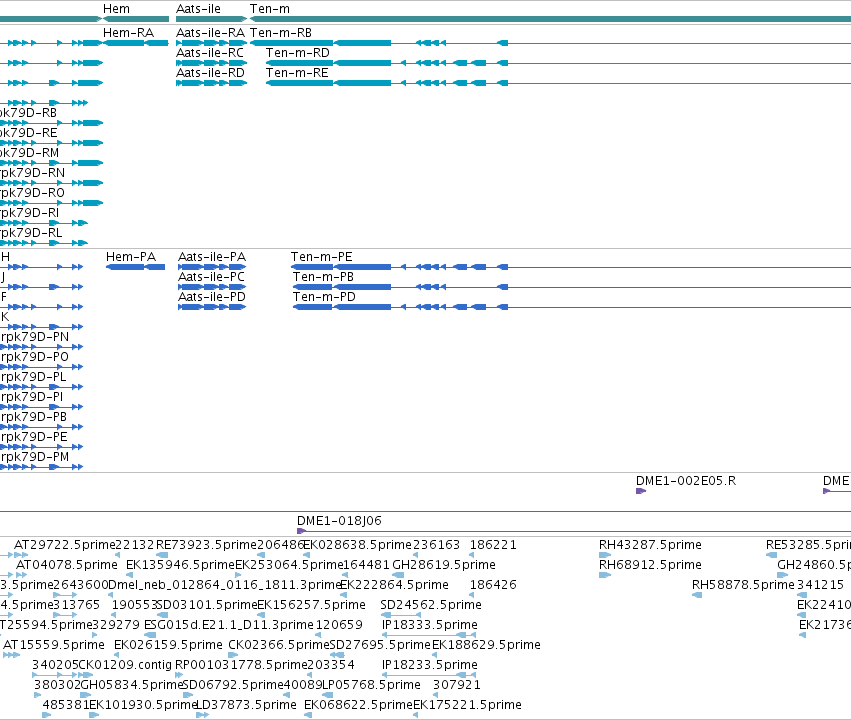Click EST LD37873.5prime label

[x=246, y=705]
